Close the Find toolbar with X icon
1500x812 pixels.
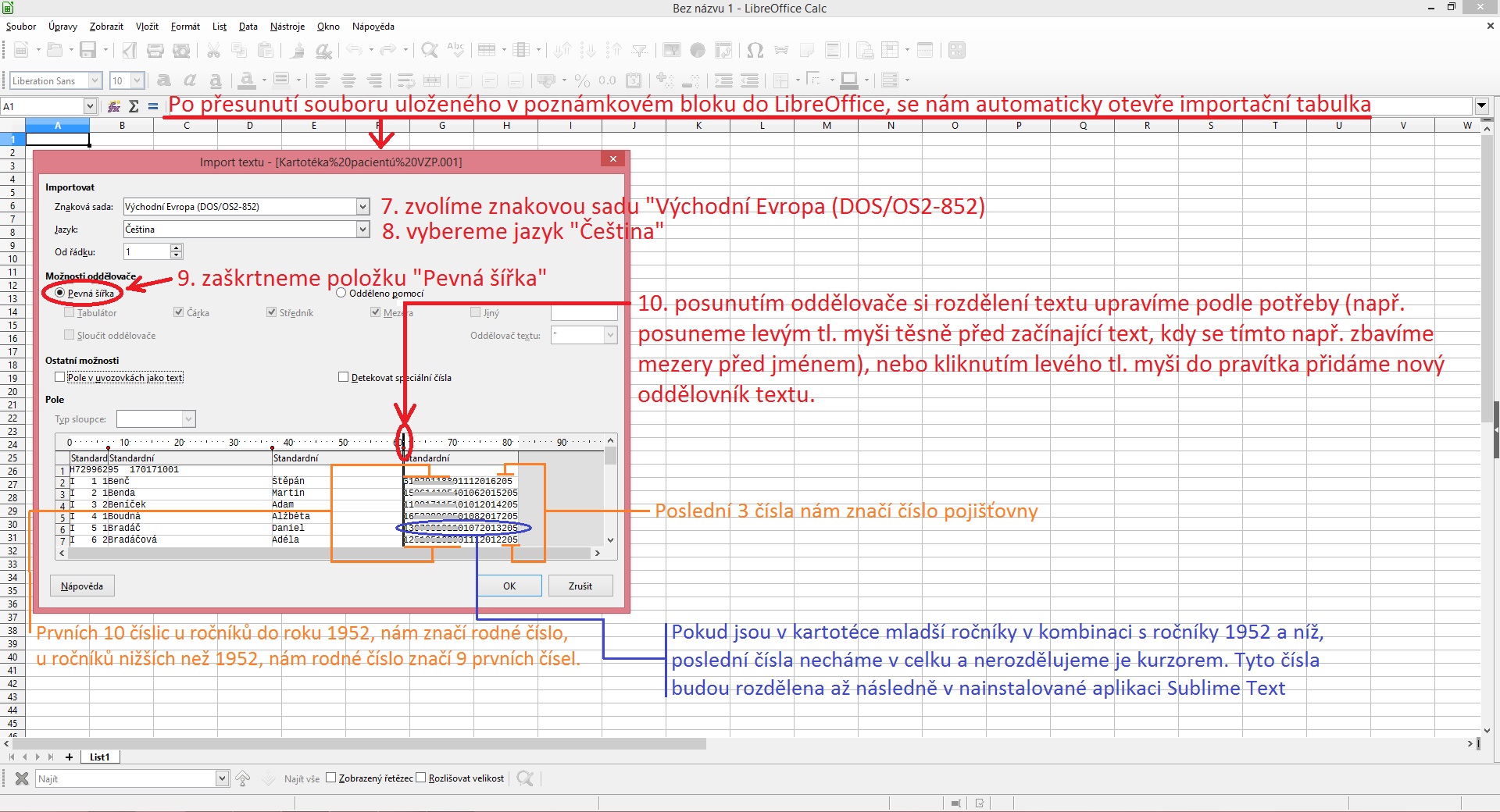(x=22, y=778)
